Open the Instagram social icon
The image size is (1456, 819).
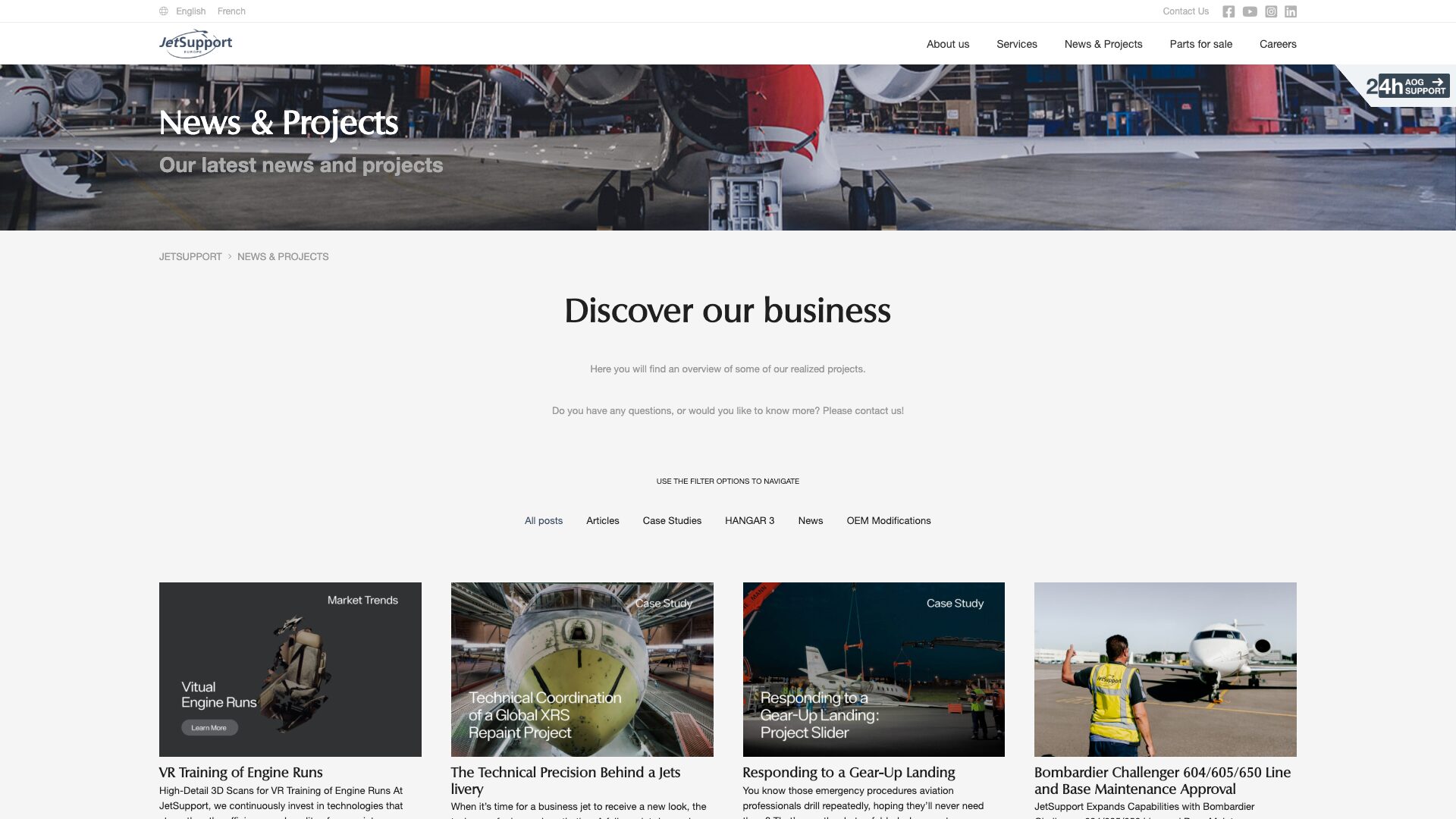click(1271, 11)
